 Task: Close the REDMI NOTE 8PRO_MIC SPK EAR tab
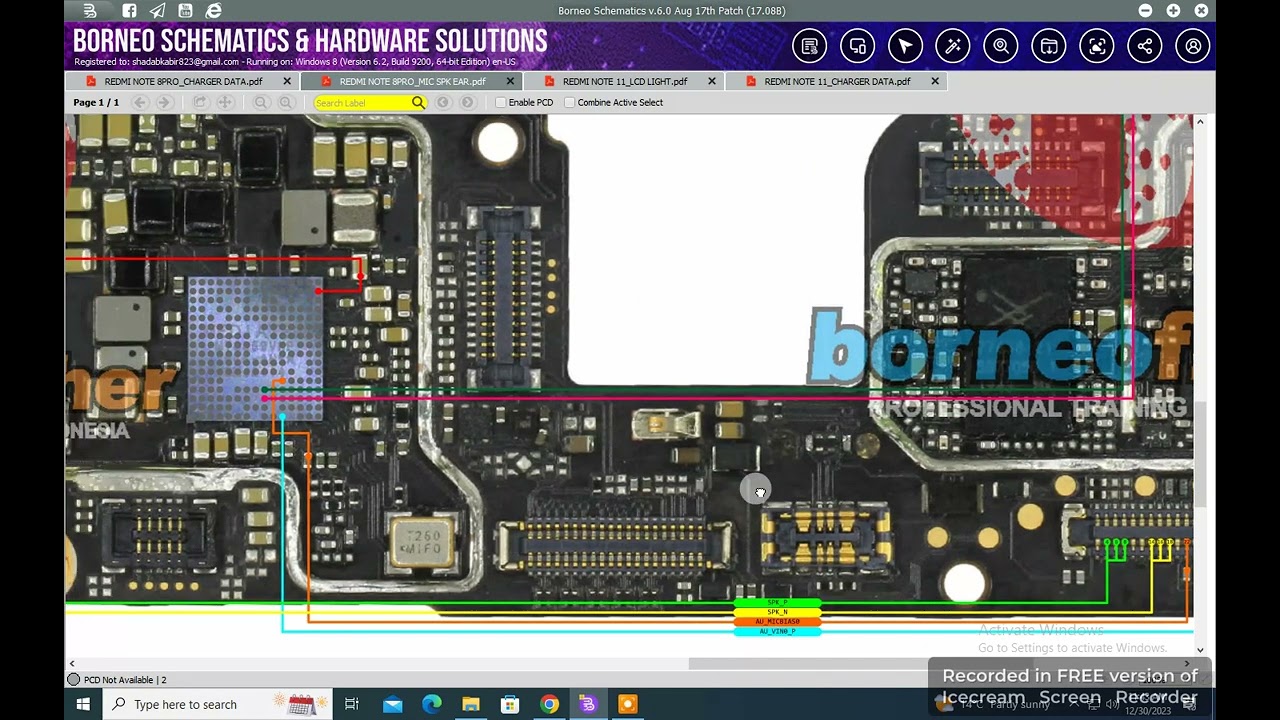click(x=510, y=81)
